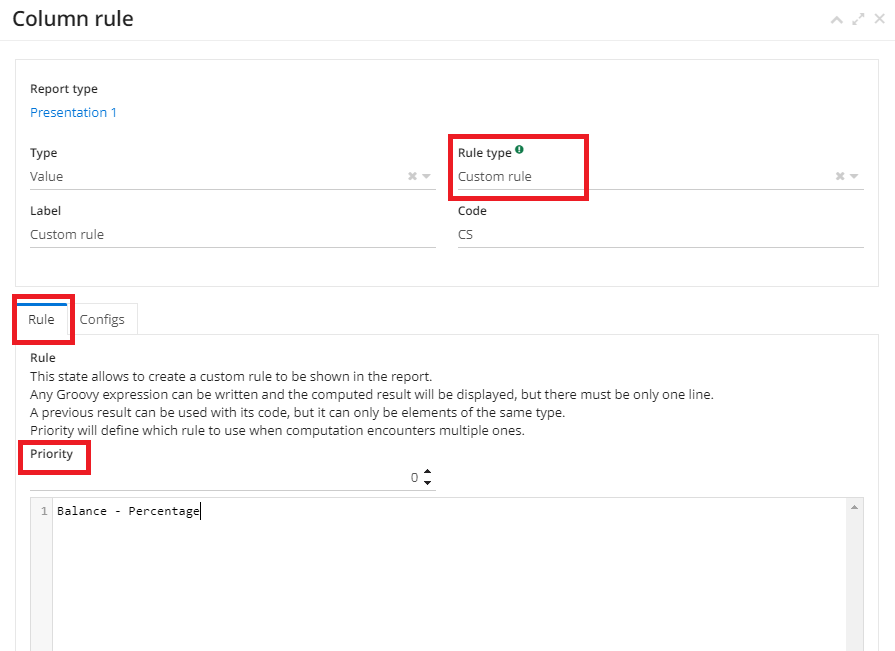
Task: Open the Rule type dropdown arrow
Action: 854,177
